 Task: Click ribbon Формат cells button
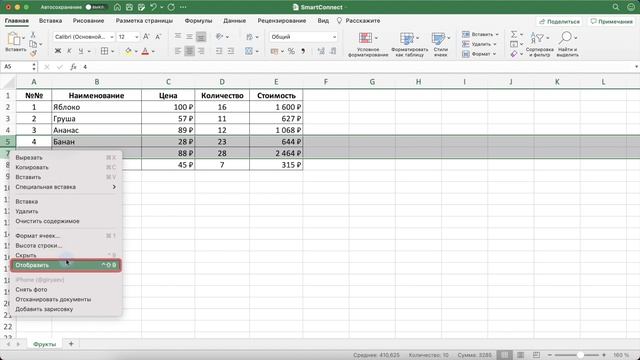click(x=479, y=54)
